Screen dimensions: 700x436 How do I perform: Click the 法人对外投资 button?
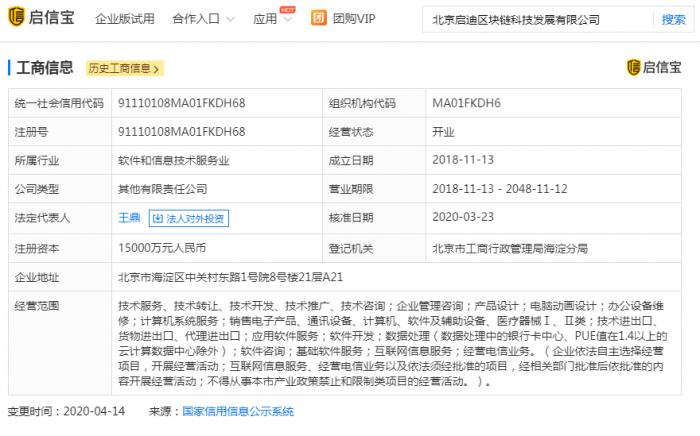(x=188, y=217)
